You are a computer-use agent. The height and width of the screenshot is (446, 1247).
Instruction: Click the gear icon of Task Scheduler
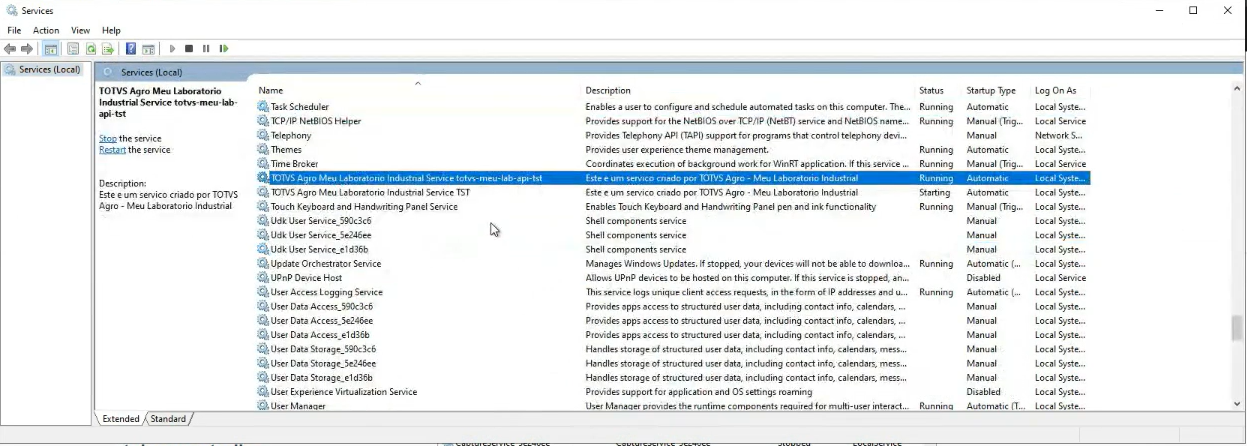coord(264,107)
